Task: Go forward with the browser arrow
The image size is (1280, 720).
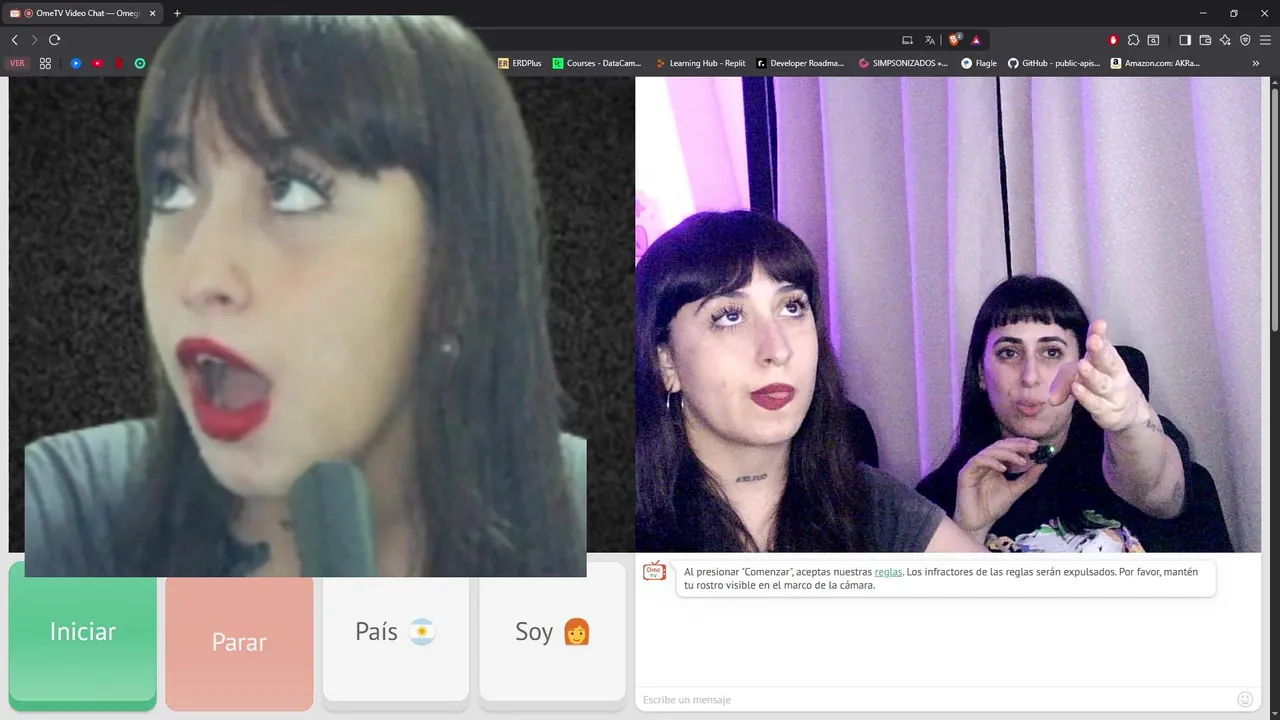Action: tap(34, 40)
